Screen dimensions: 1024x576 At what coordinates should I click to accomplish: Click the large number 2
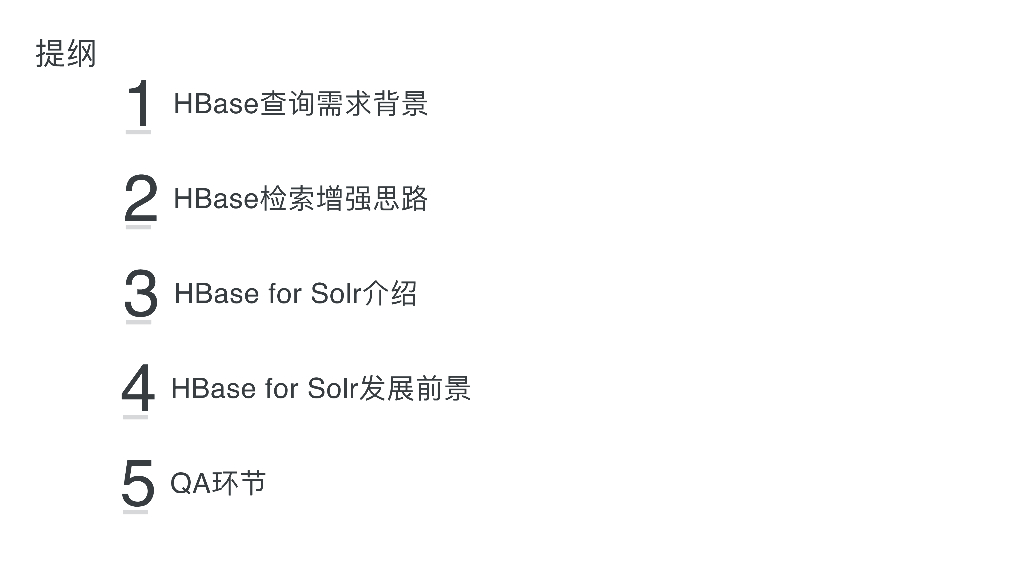click(140, 197)
